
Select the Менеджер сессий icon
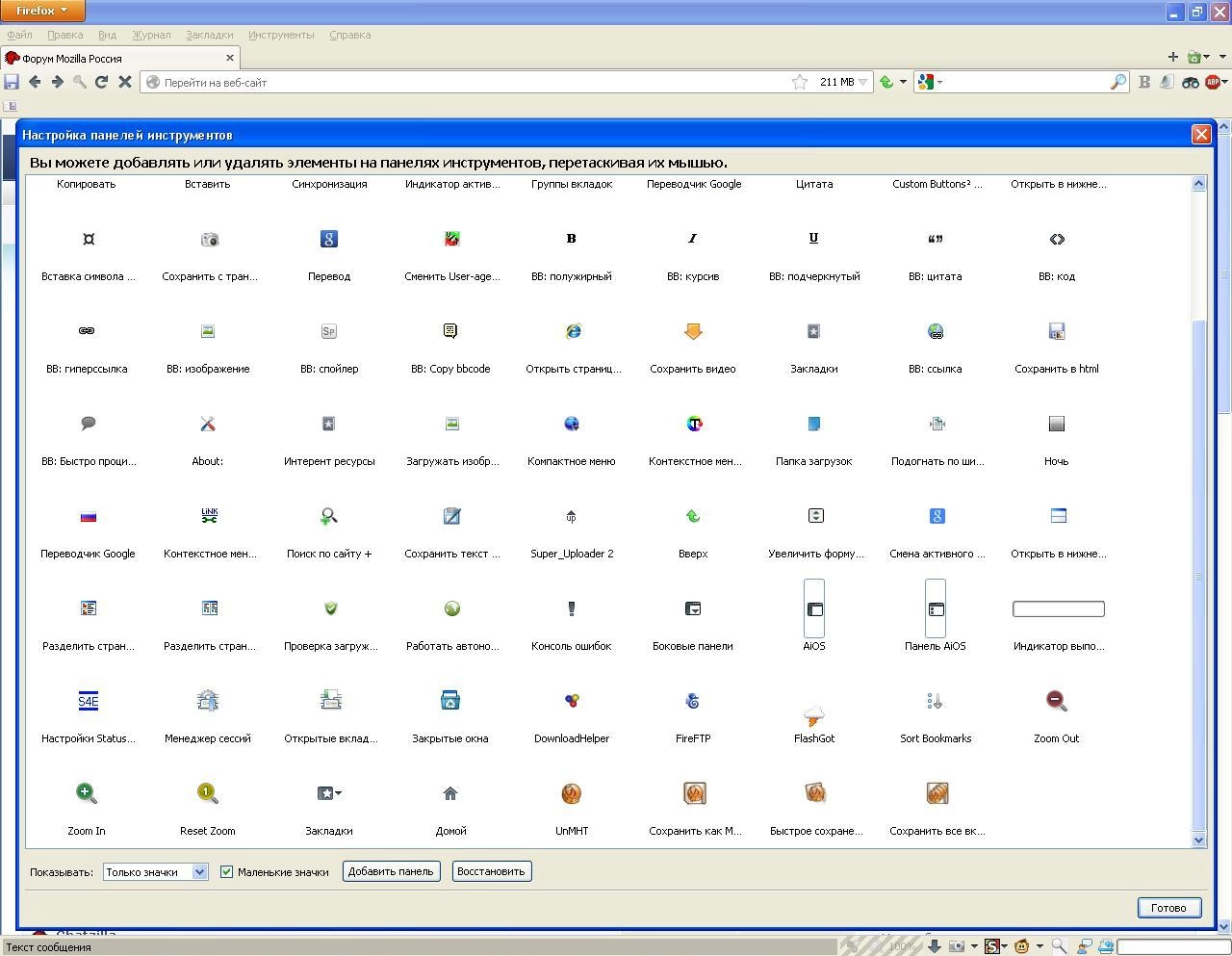click(x=207, y=701)
